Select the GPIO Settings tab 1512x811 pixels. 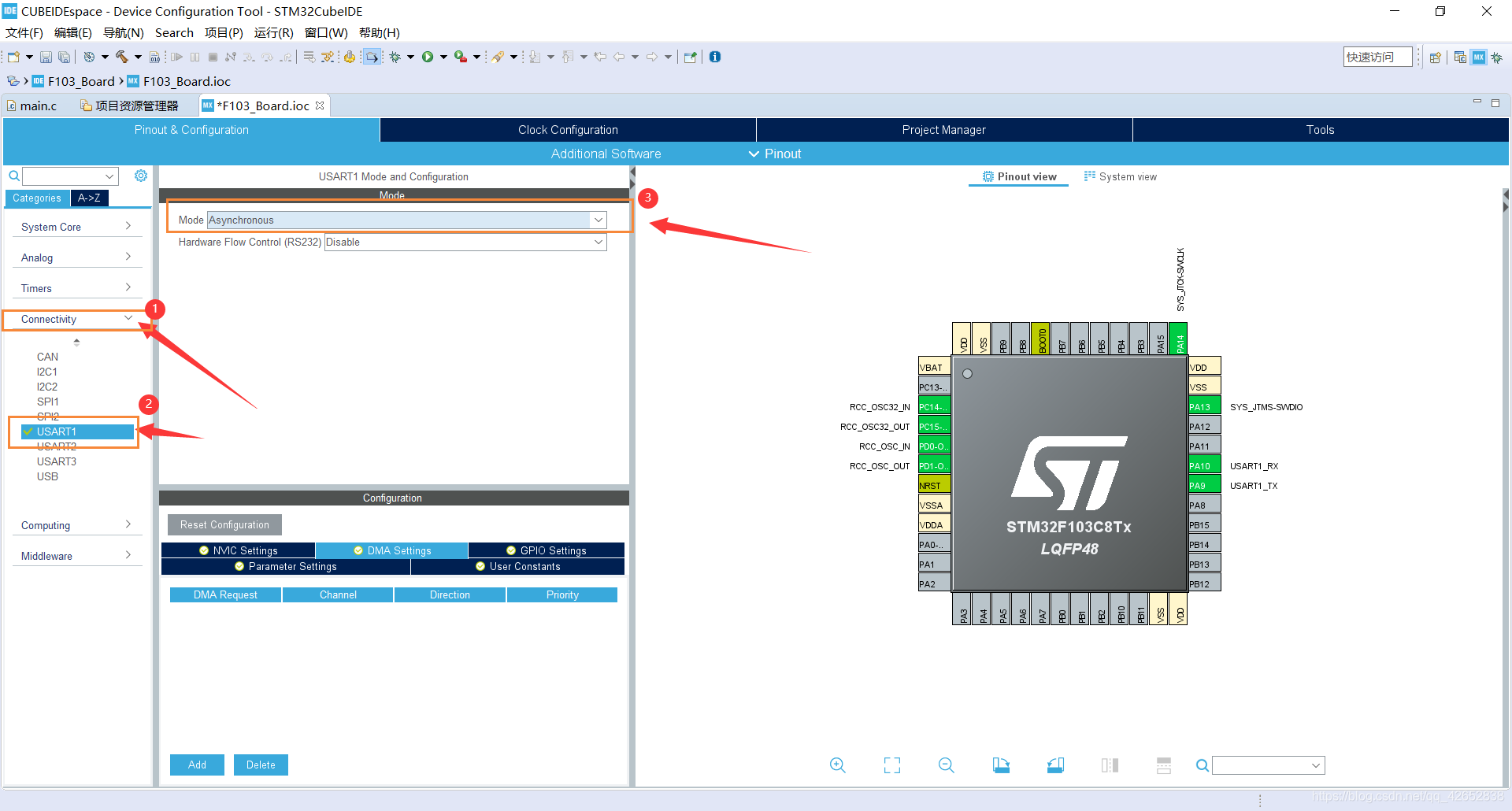(x=546, y=550)
